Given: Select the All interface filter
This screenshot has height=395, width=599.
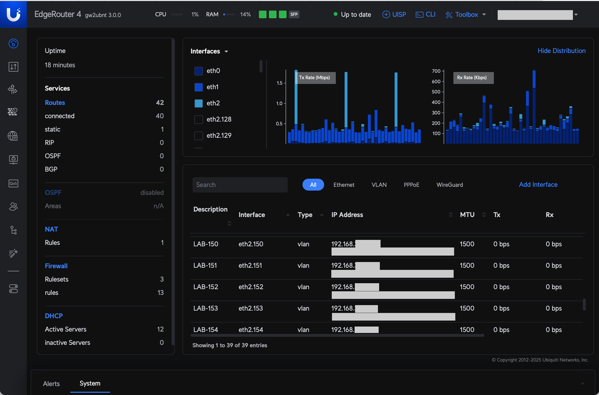Looking at the screenshot, I should (313, 185).
